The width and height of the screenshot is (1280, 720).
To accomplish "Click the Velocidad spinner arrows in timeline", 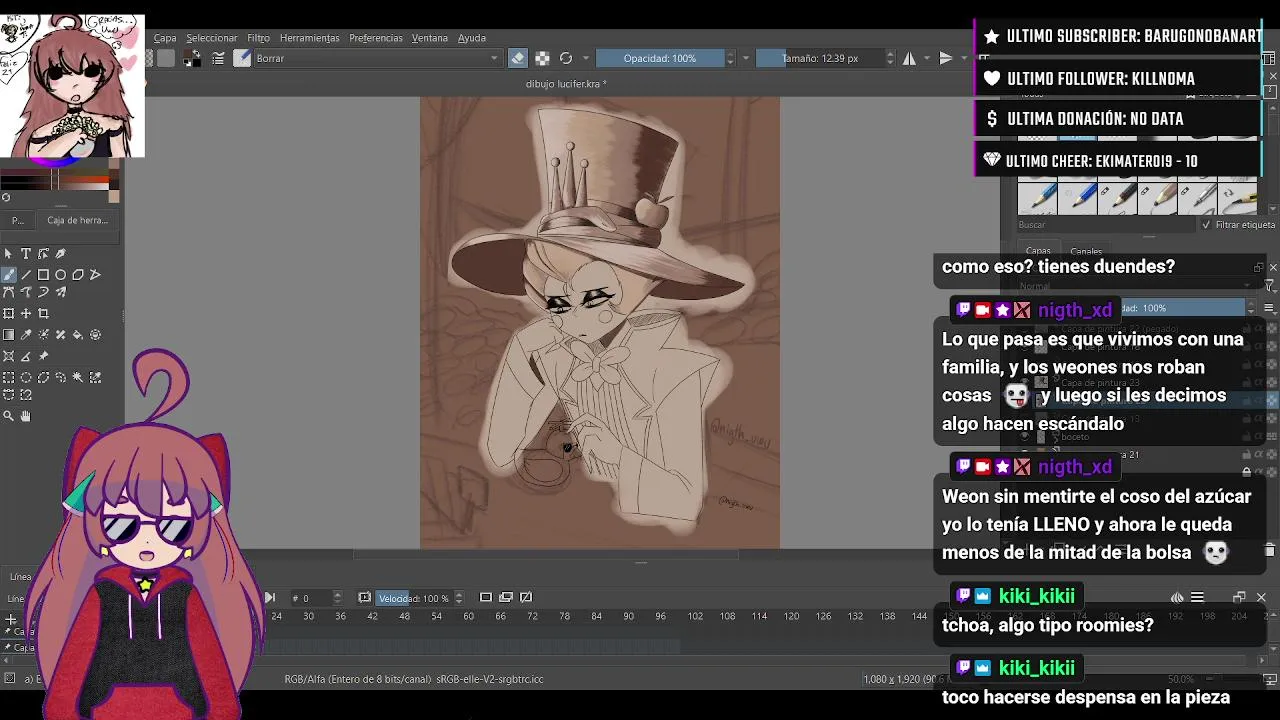I will pyautogui.click(x=459, y=598).
